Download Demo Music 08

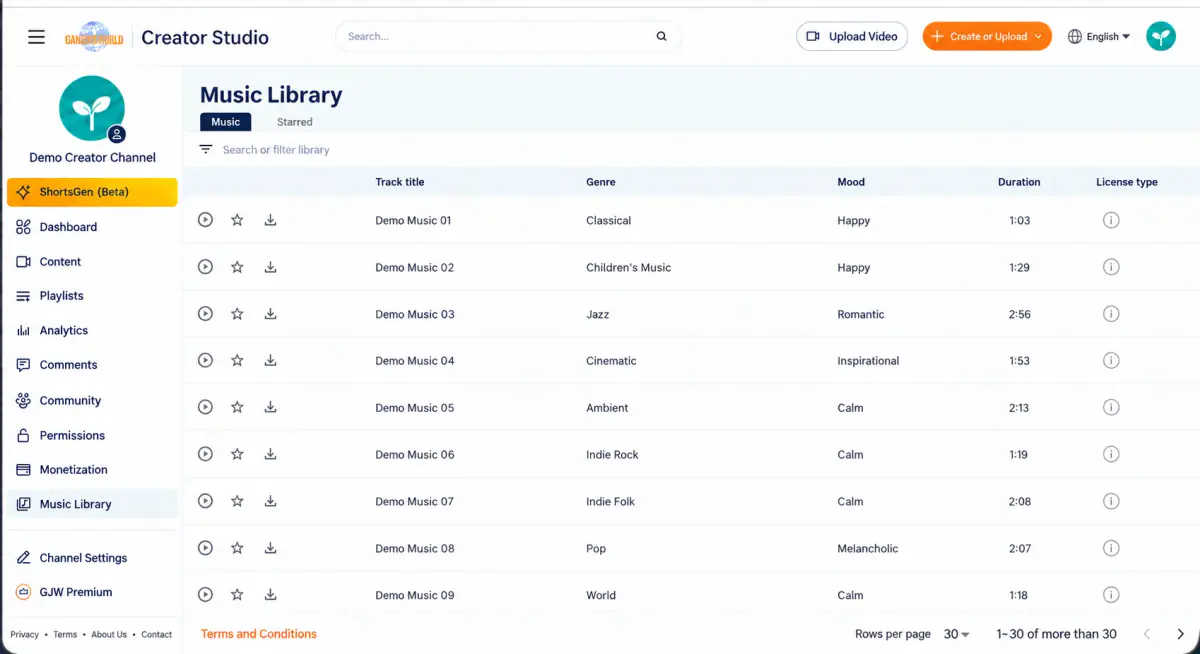270,548
